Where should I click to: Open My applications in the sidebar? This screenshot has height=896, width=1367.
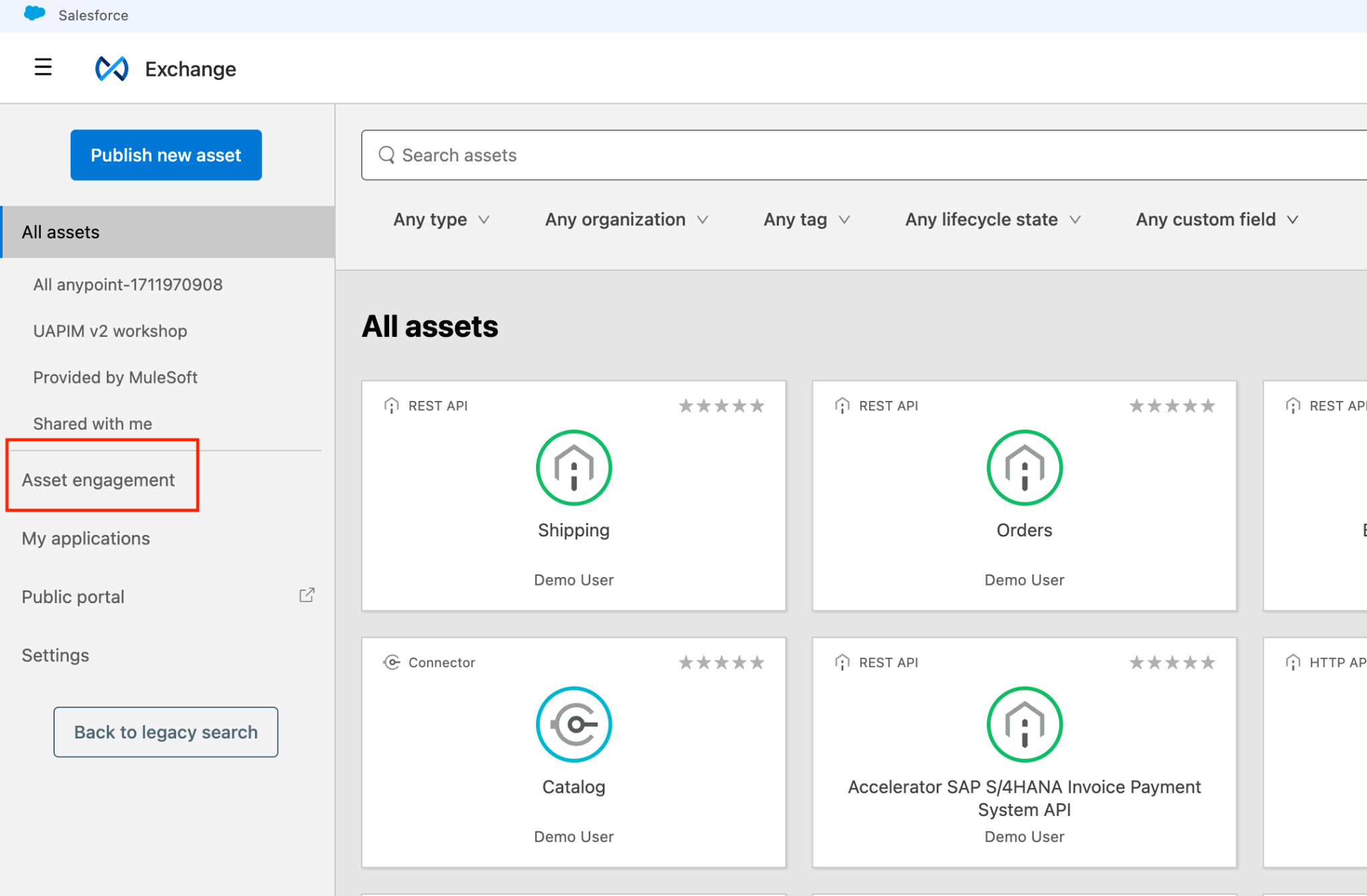(x=85, y=538)
